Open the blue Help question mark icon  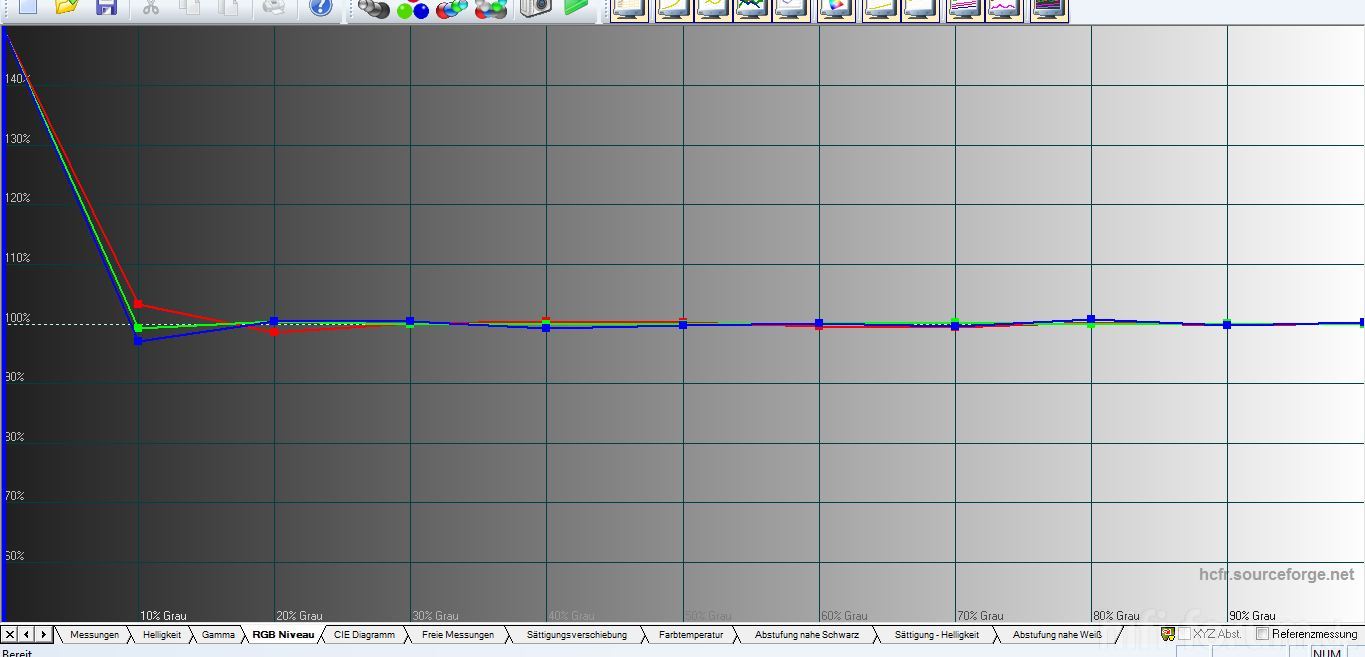click(320, 8)
